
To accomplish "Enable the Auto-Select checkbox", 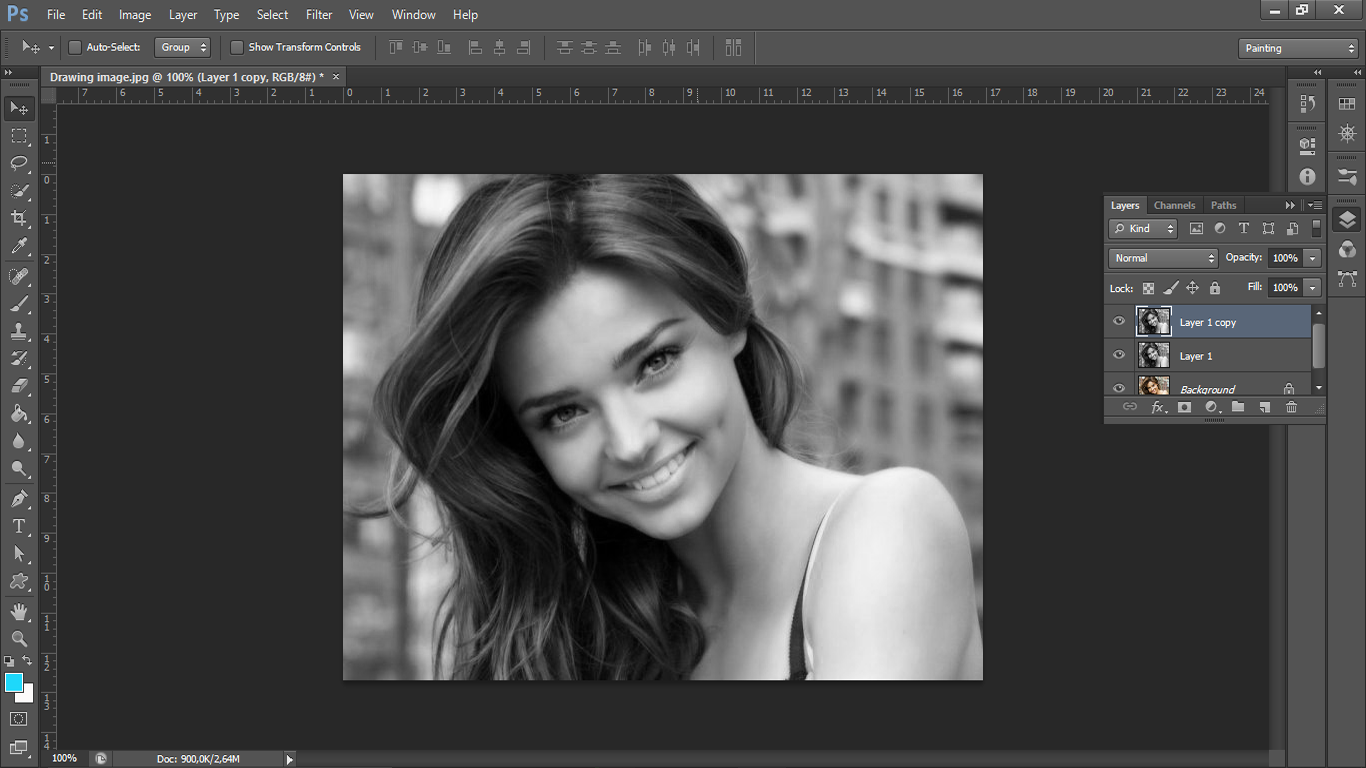I will pyautogui.click(x=75, y=47).
